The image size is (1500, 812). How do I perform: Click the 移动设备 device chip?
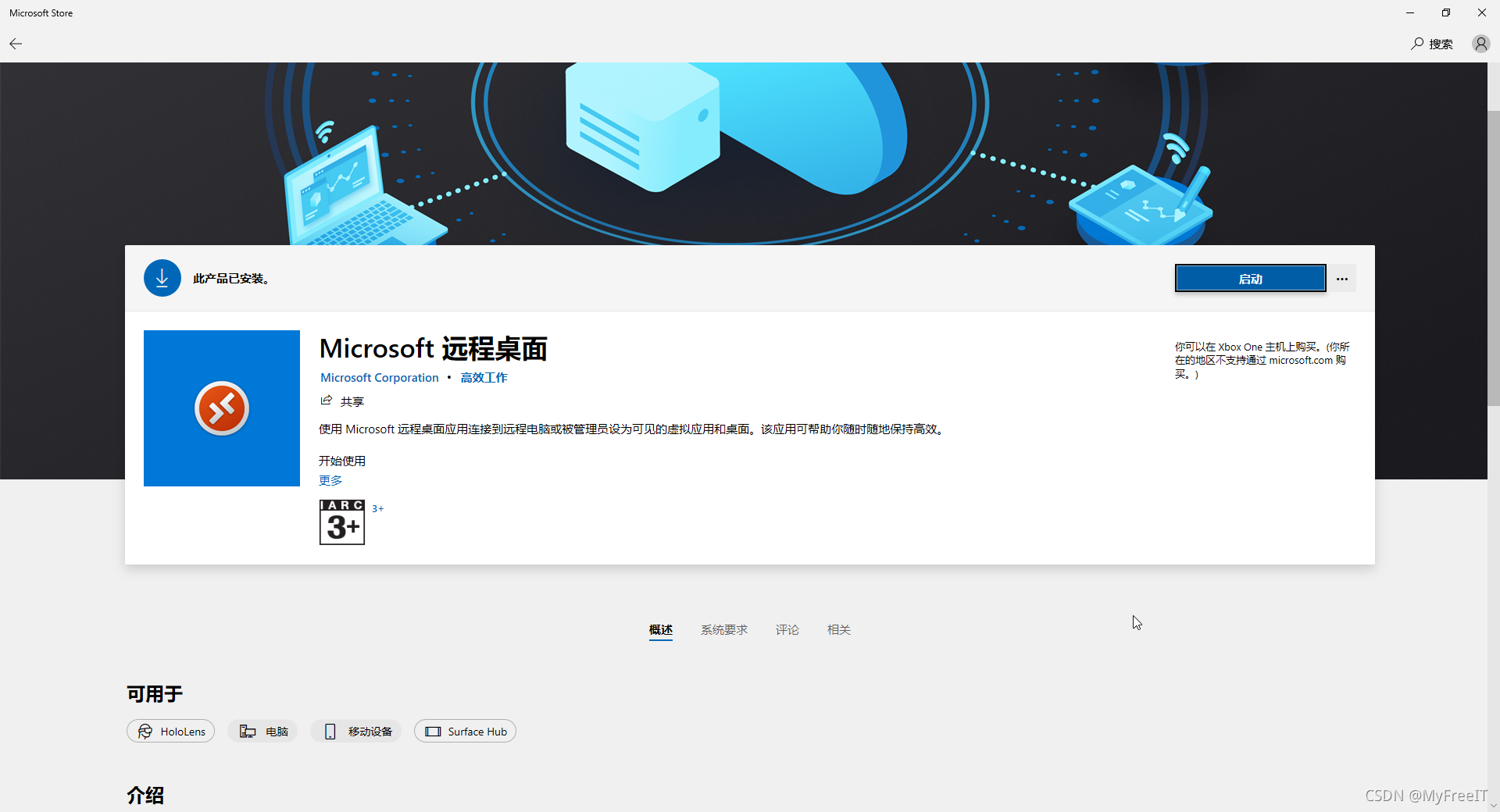click(x=357, y=732)
